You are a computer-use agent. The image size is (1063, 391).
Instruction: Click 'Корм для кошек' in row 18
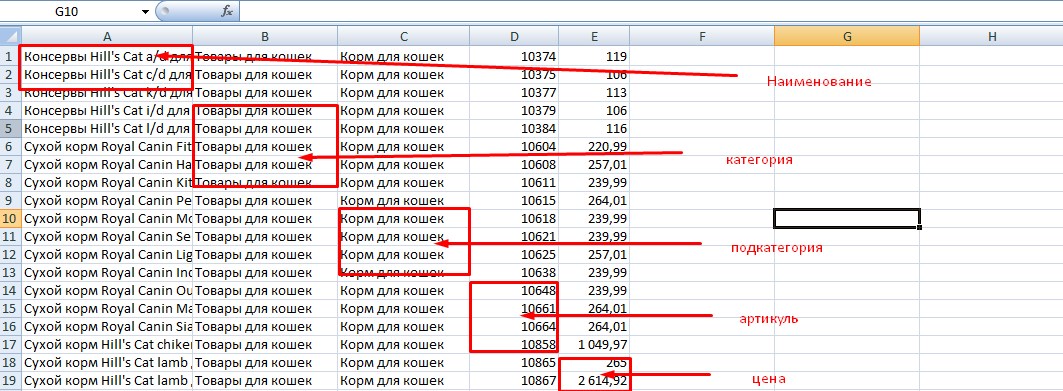[404, 362]
